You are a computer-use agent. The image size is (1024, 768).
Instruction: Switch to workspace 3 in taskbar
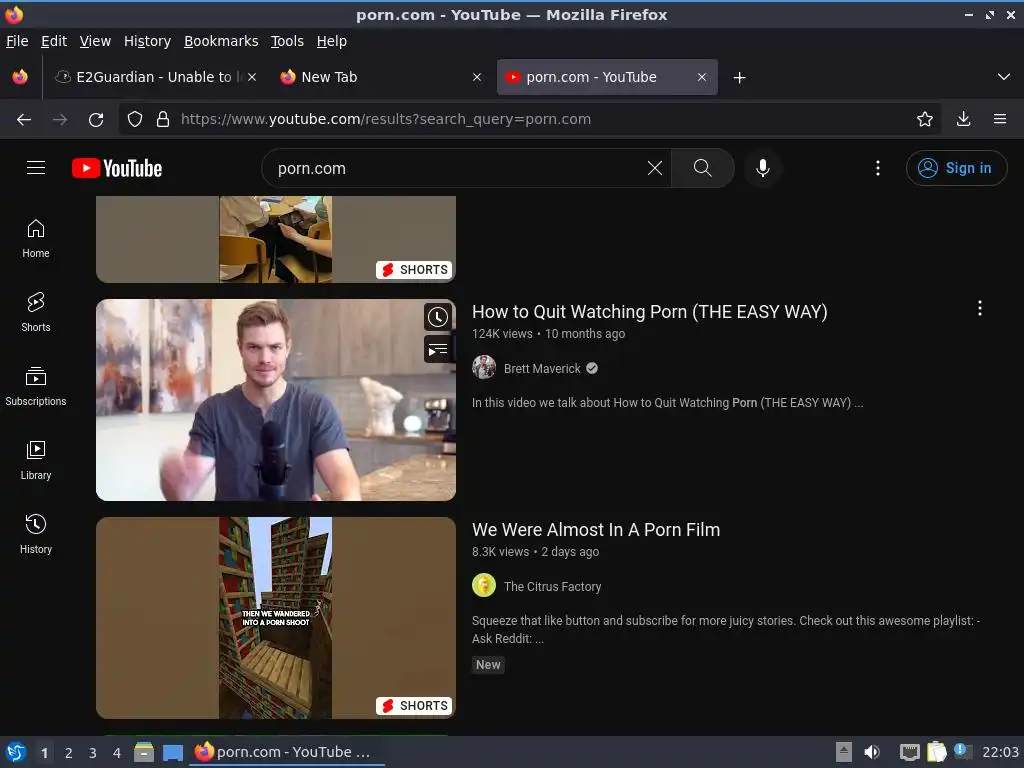93,753
